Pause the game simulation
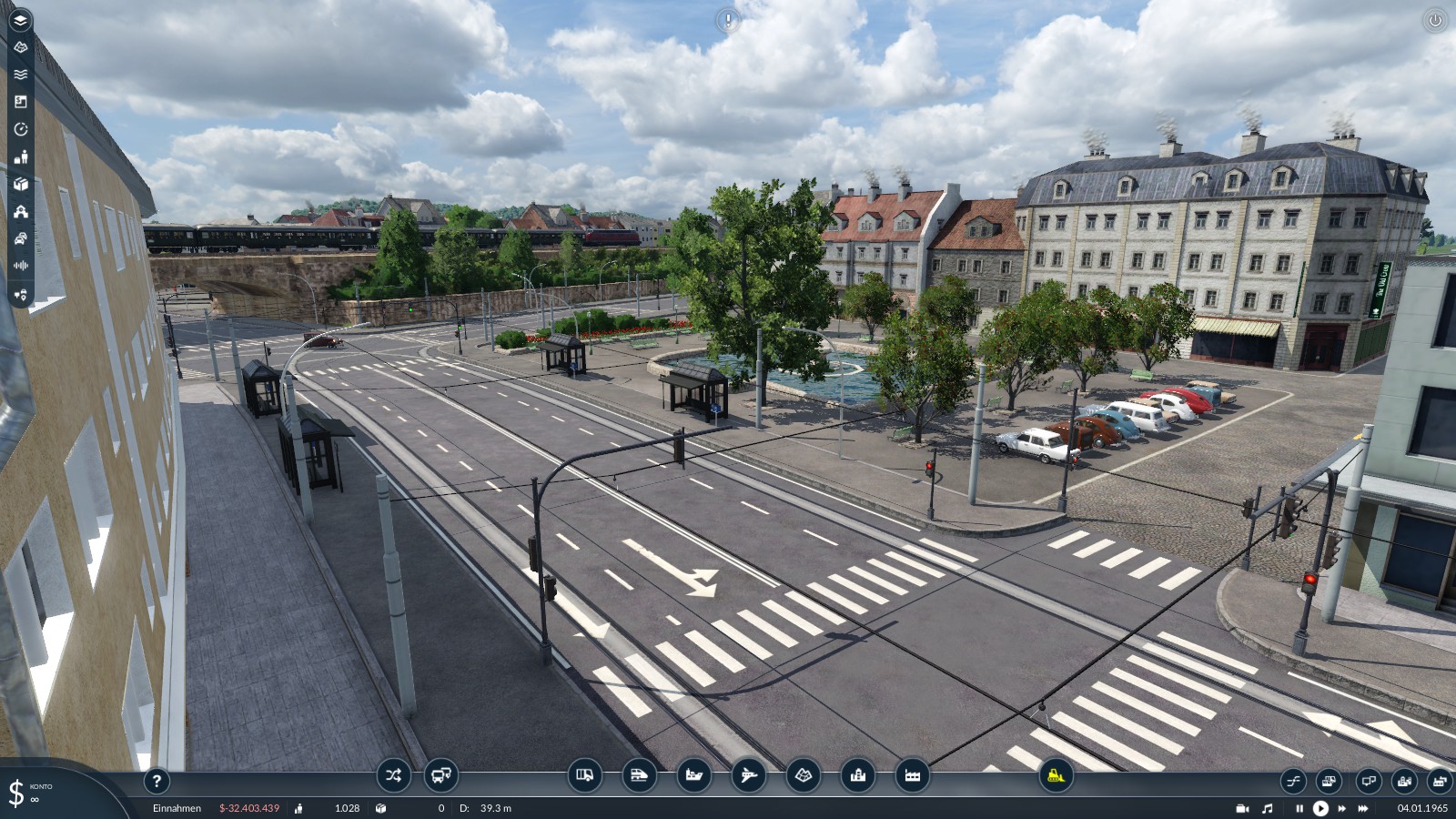Viewport: 1456px width, 819px height. click(x=1299, y=808)
